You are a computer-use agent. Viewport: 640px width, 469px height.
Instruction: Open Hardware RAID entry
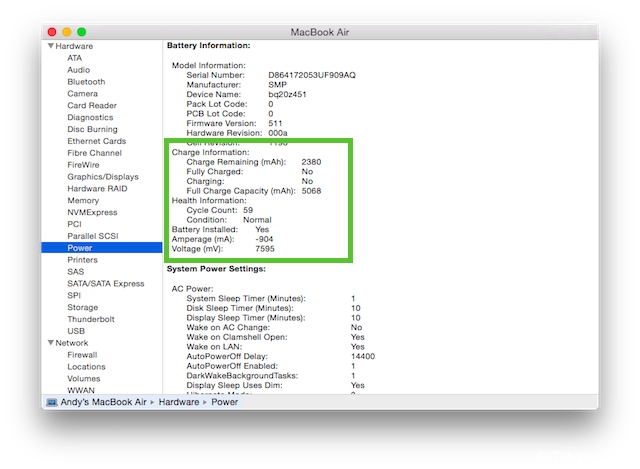click(97, 189)
